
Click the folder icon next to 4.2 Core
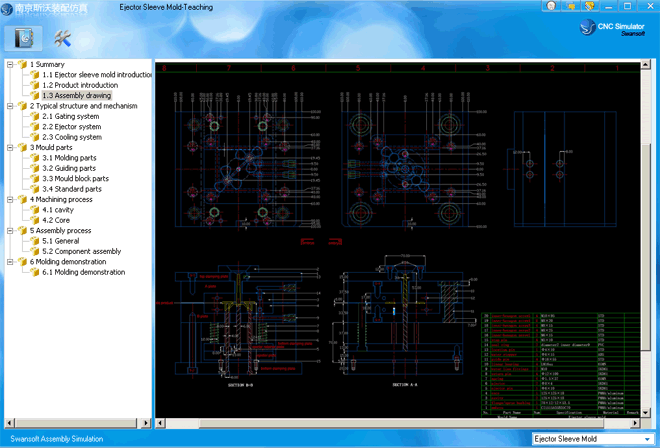[x=34, y=220]
